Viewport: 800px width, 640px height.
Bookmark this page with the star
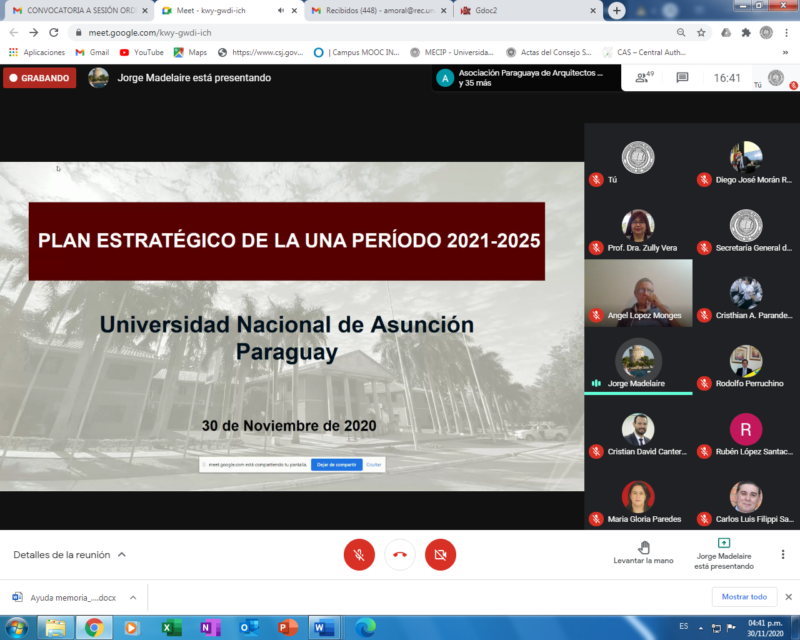tap(702, 33)
